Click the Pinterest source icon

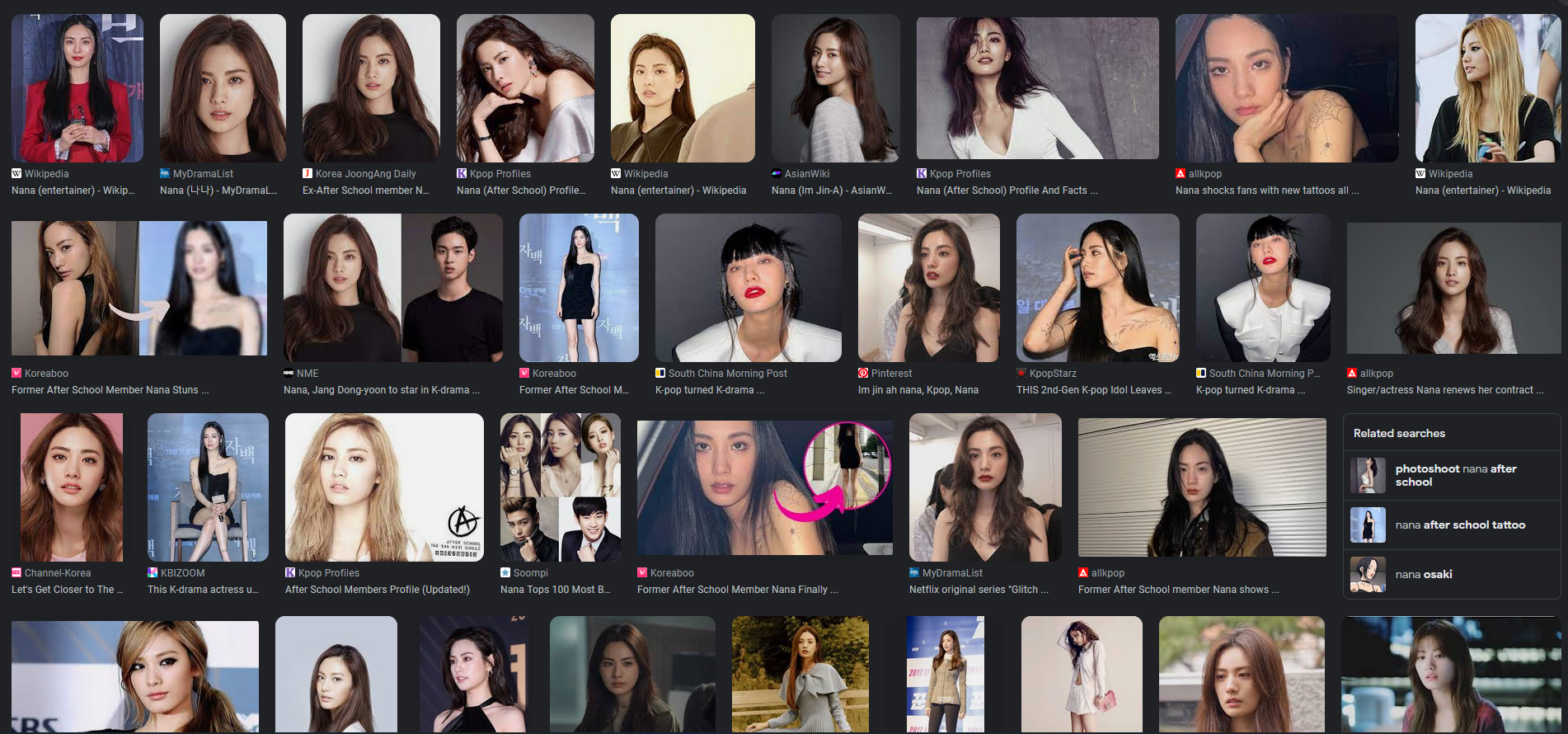pos(863,374)
